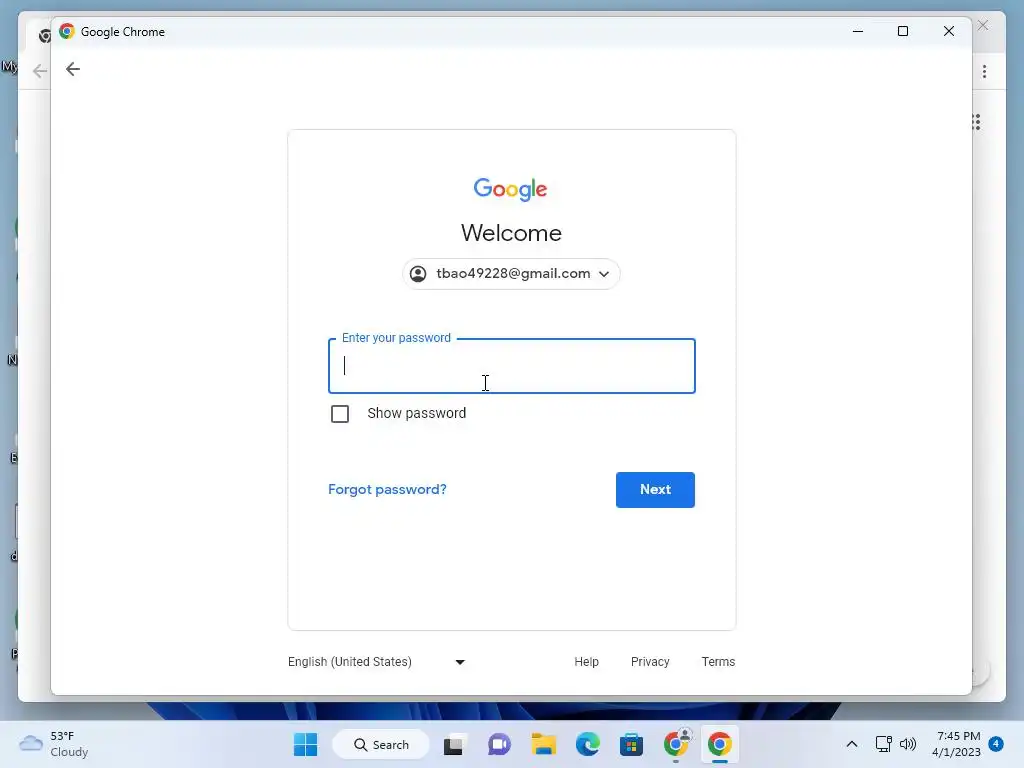Click the account avatar icon beside the email
The height and width of the screenshot is (768, 1024).
point(418,274)
